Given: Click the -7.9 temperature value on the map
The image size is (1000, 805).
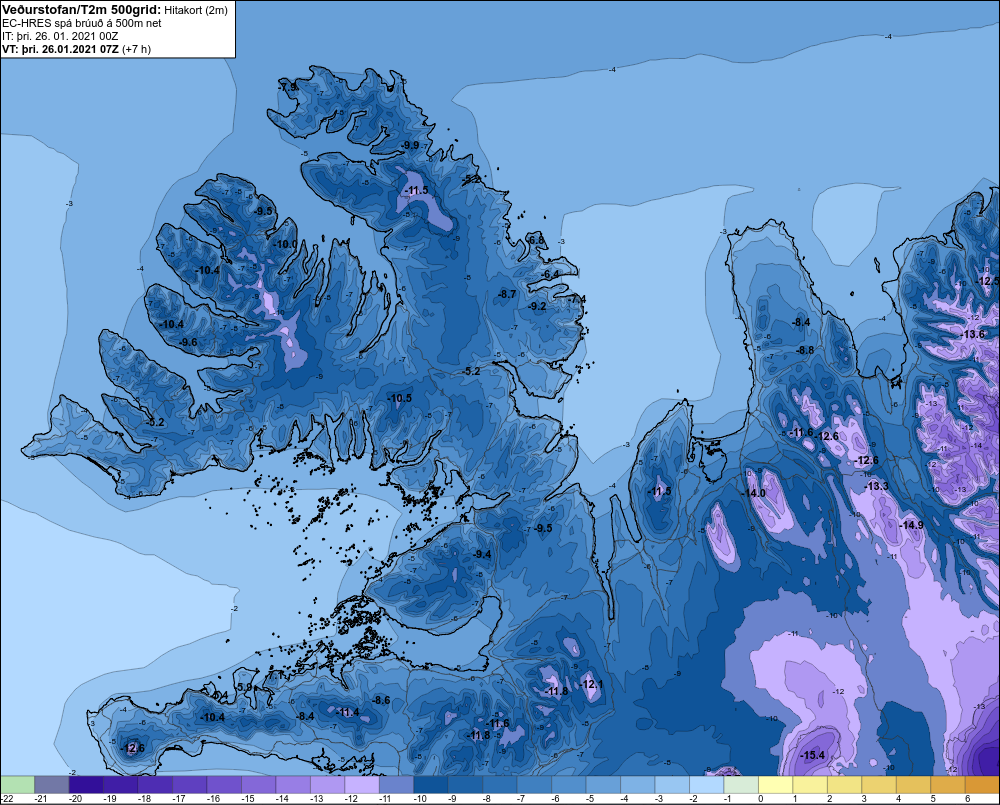Looking at the screenshot, I should point(288,87).
